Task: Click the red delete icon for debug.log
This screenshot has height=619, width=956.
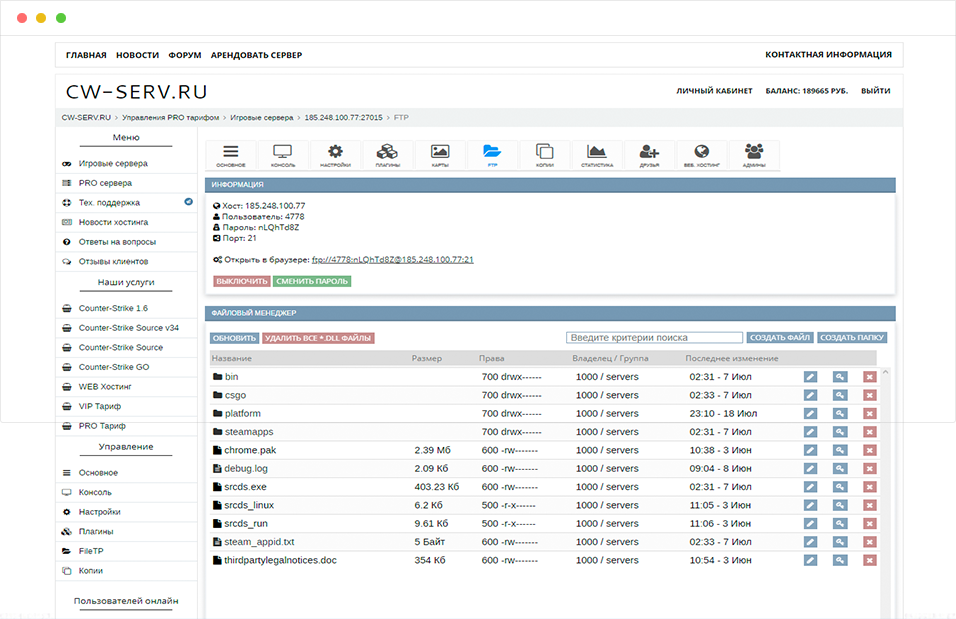Action: (870, 468)
